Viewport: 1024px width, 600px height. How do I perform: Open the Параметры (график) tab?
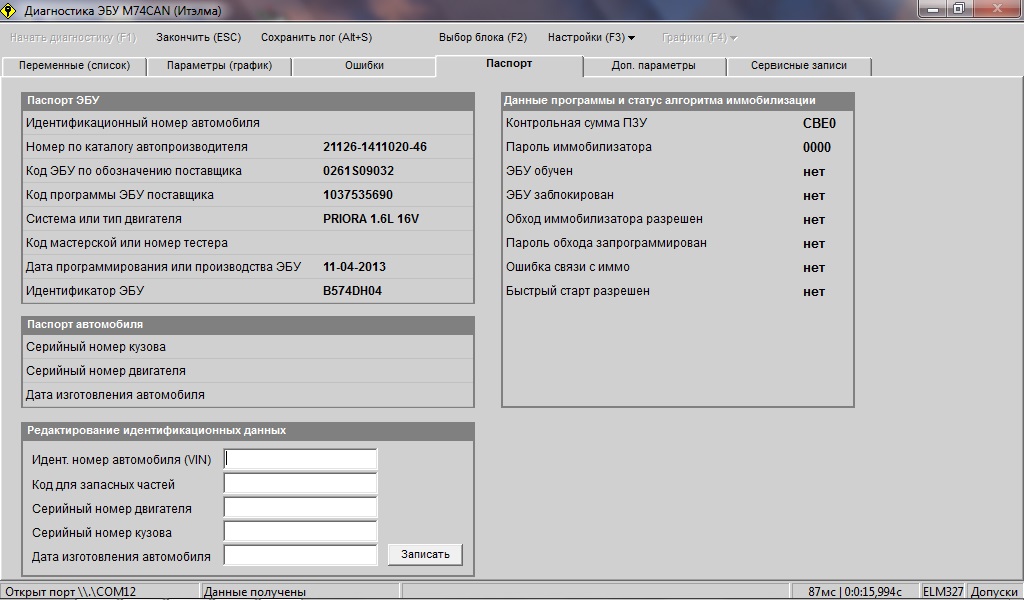(x=219, y=66)
